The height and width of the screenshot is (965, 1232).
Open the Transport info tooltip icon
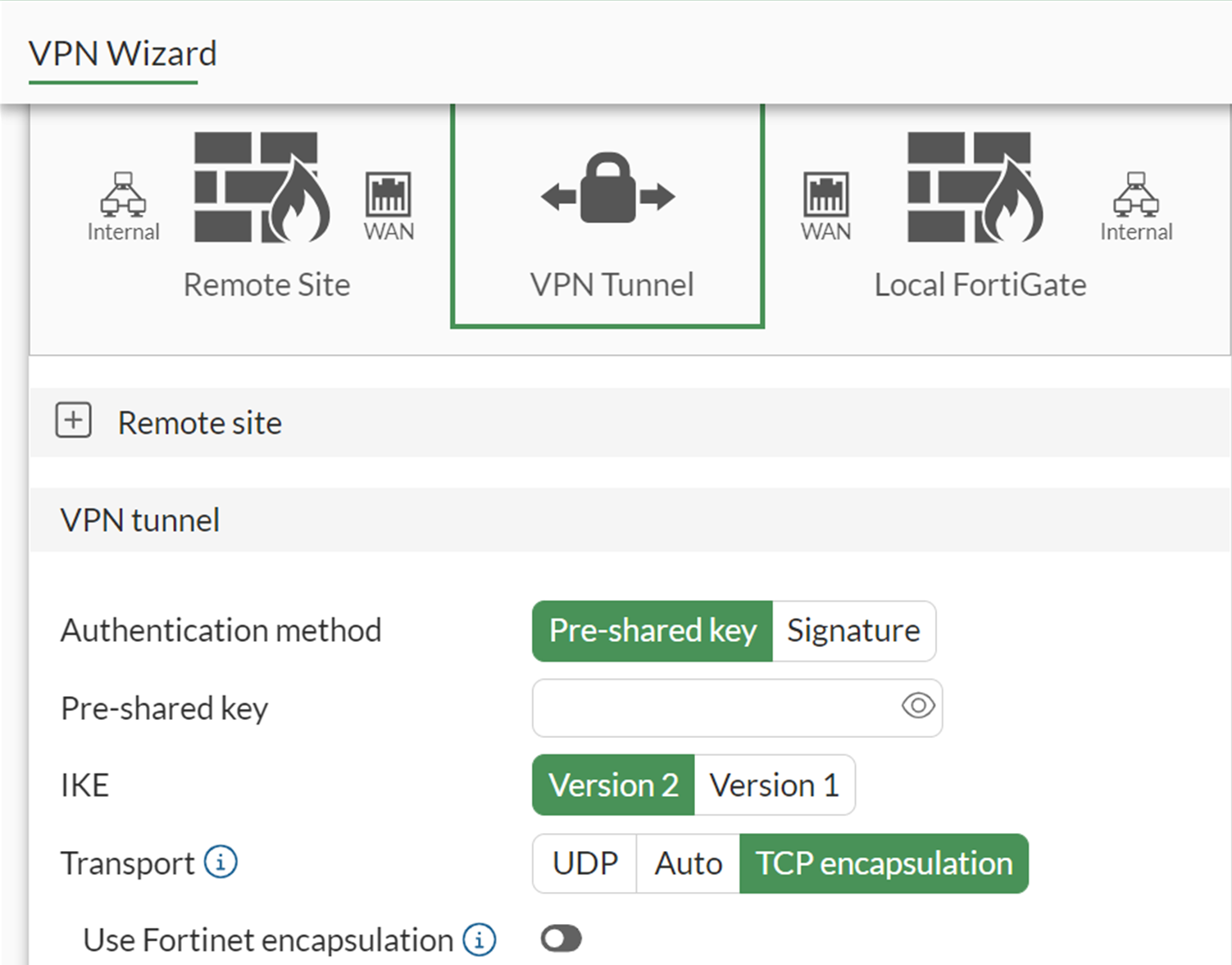(219, 862)
